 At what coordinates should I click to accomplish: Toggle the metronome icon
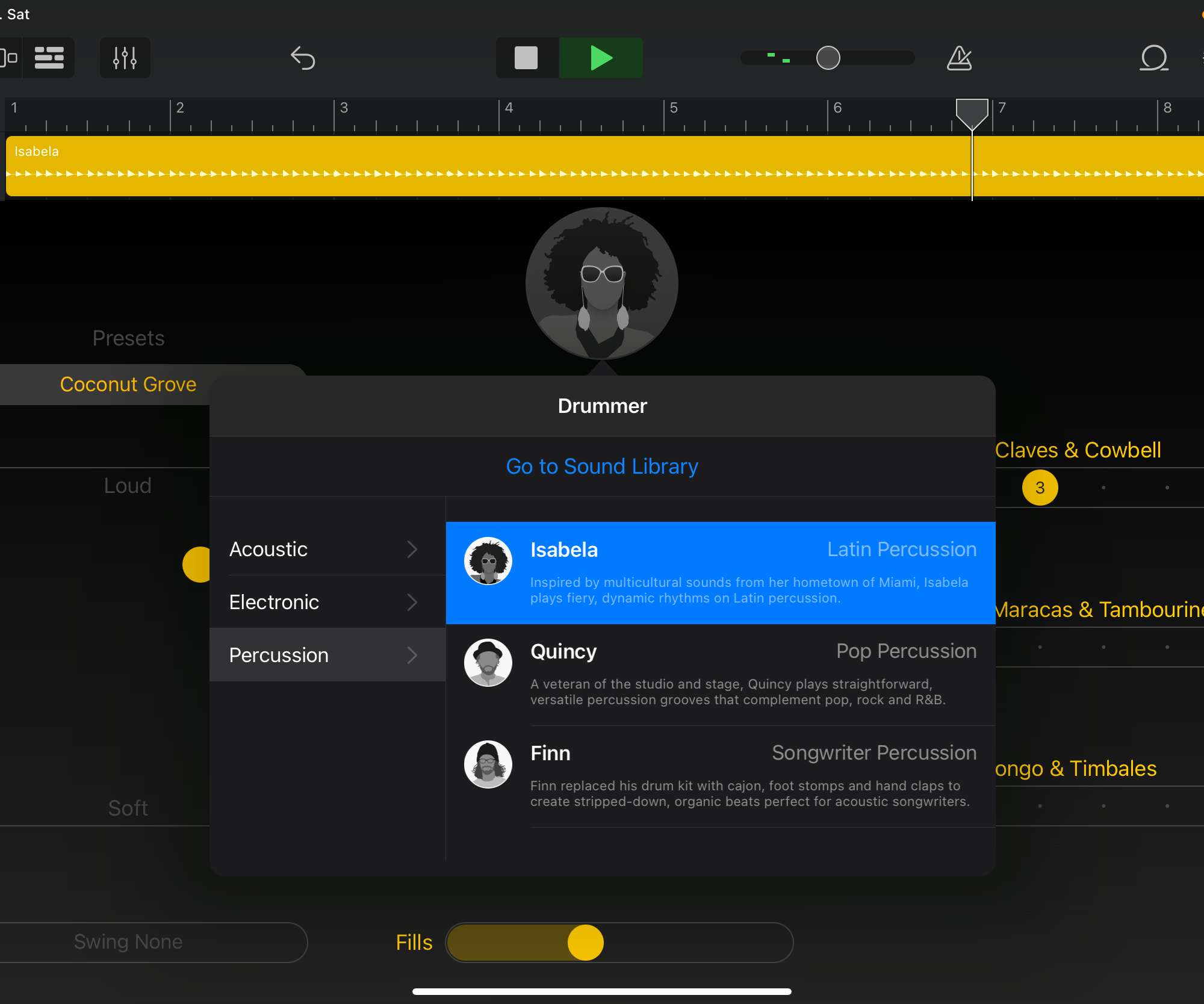[x=960, y=58]
